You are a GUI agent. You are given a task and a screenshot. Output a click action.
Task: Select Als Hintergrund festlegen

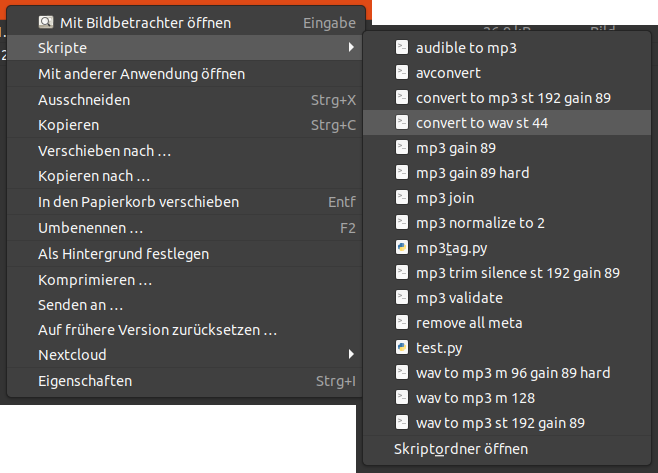click(x=185, y=254)
